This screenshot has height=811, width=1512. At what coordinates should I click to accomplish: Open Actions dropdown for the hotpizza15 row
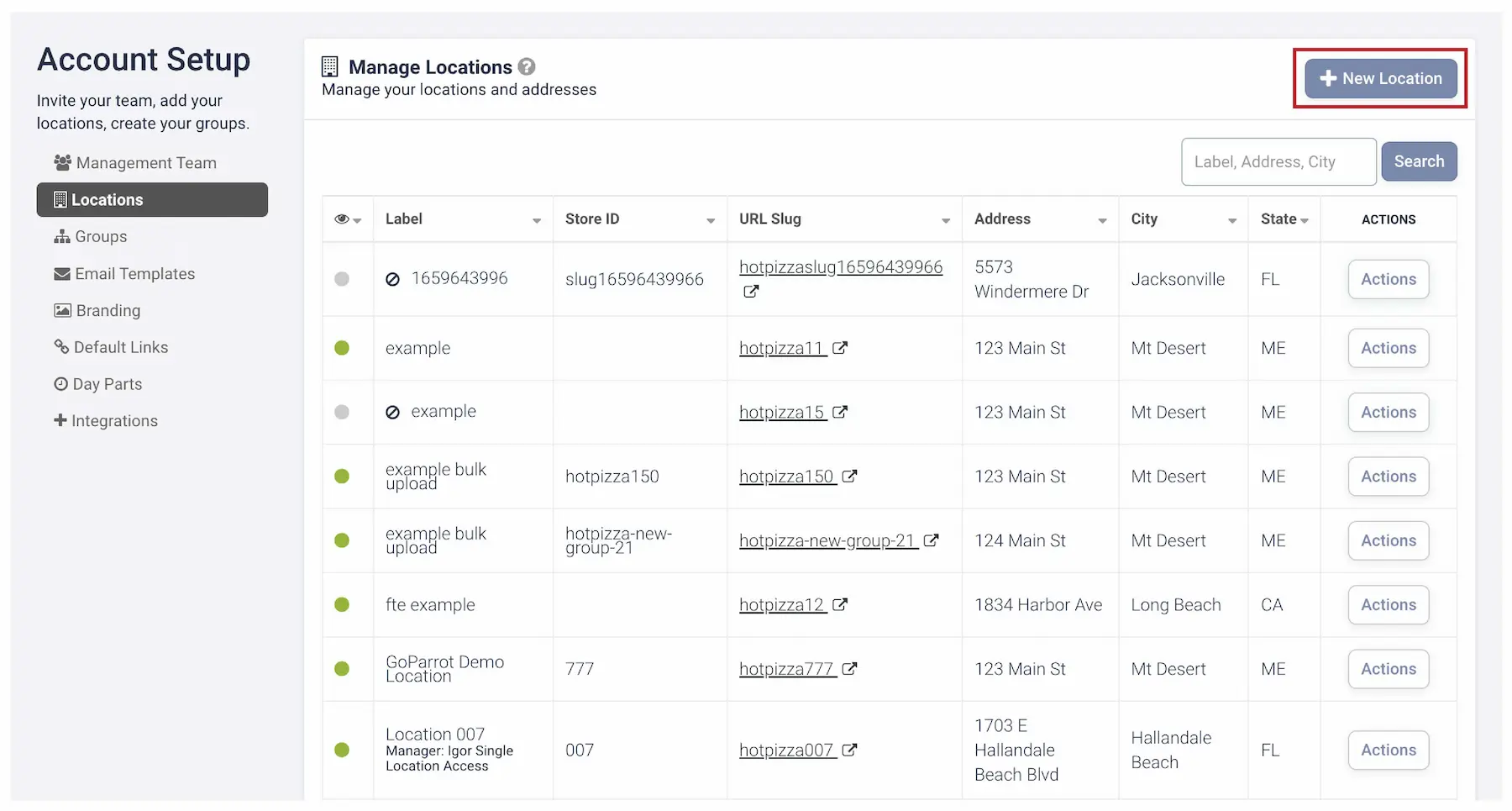1389,412
